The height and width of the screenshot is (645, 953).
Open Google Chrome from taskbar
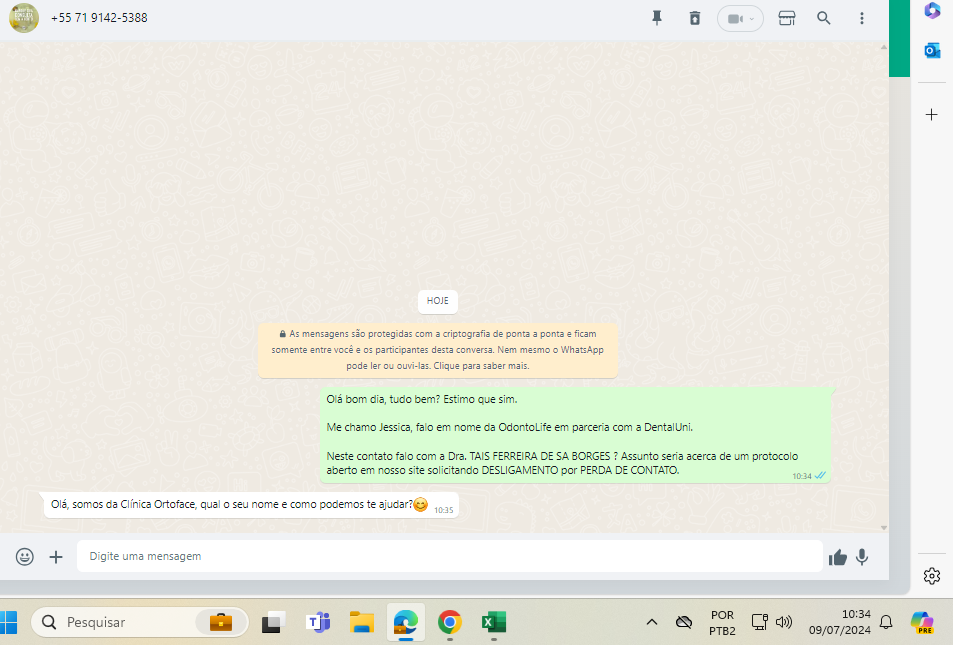coord(450,622)
